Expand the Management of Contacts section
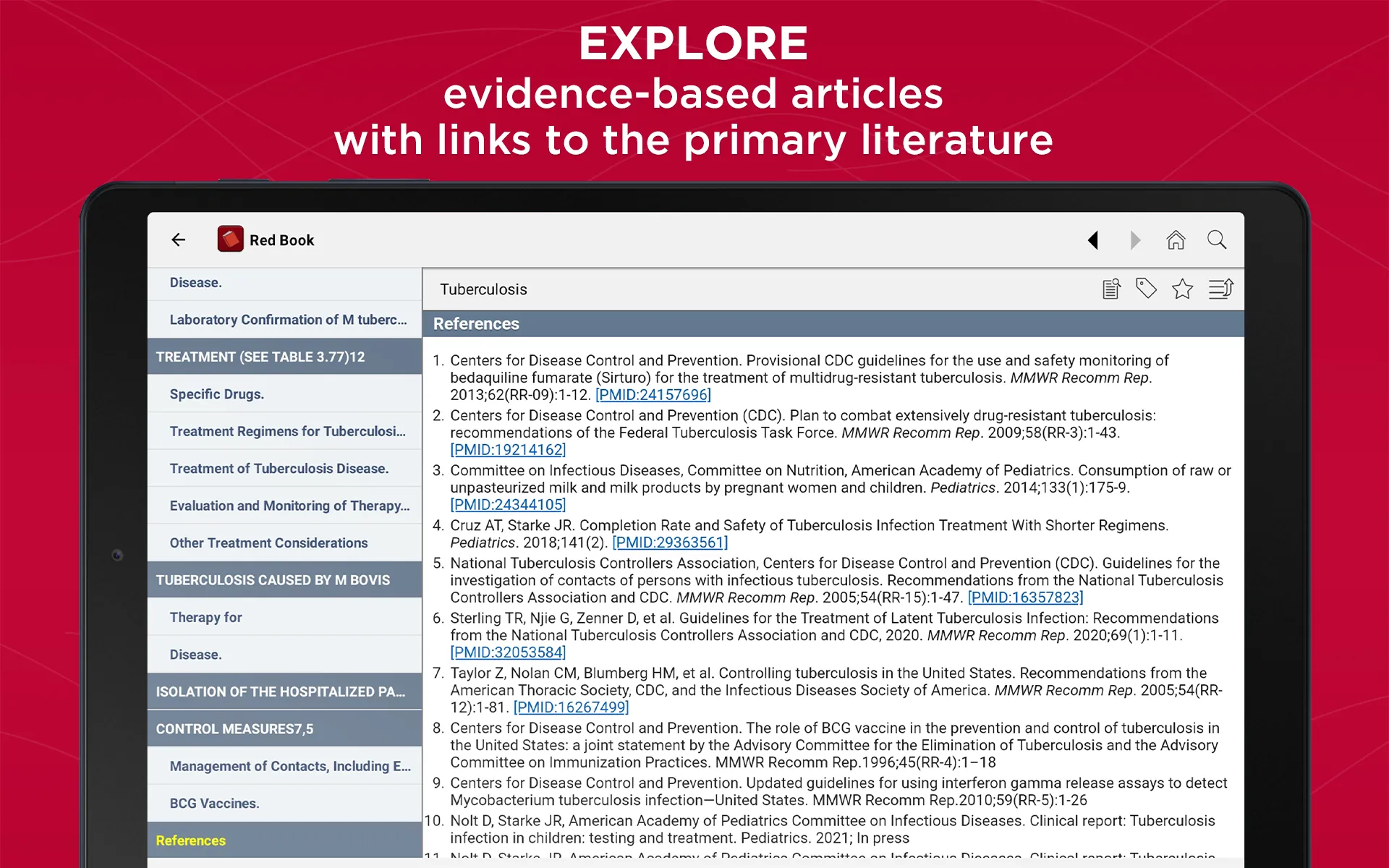The width and height of the screenshot is (1389, 868). [285, 765]
